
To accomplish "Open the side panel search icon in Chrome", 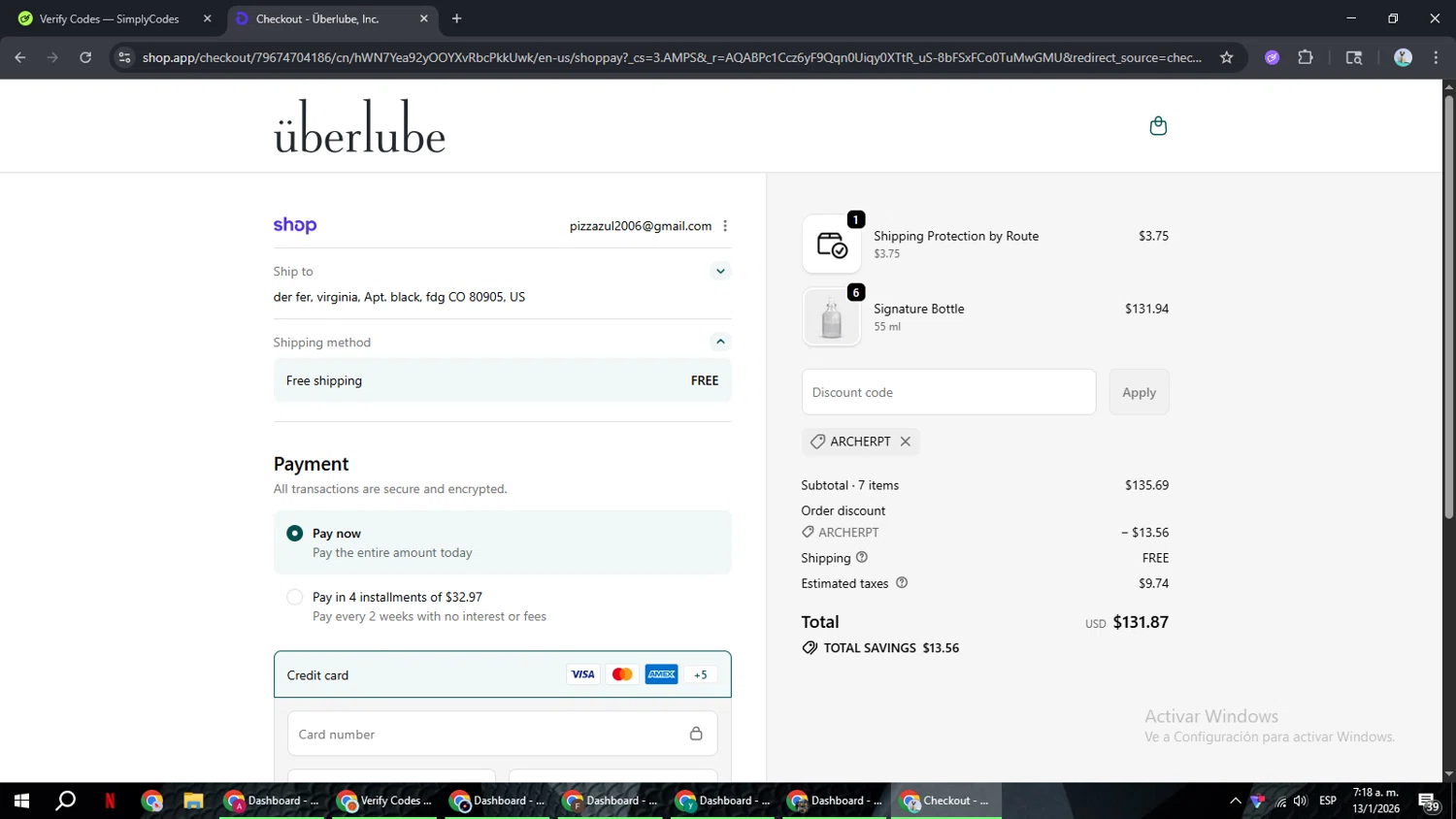I will tap(1354, 57).
